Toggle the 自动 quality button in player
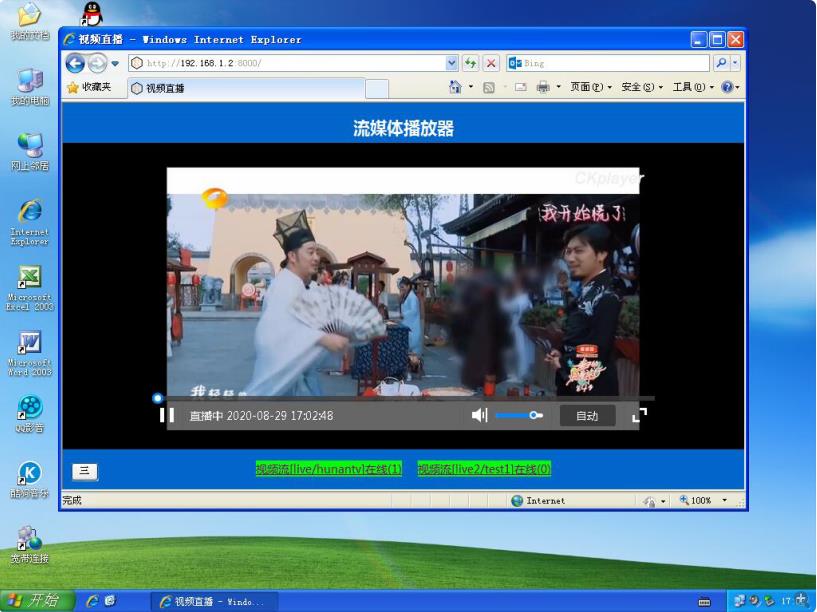817x612 pixels. coord(587,415)
